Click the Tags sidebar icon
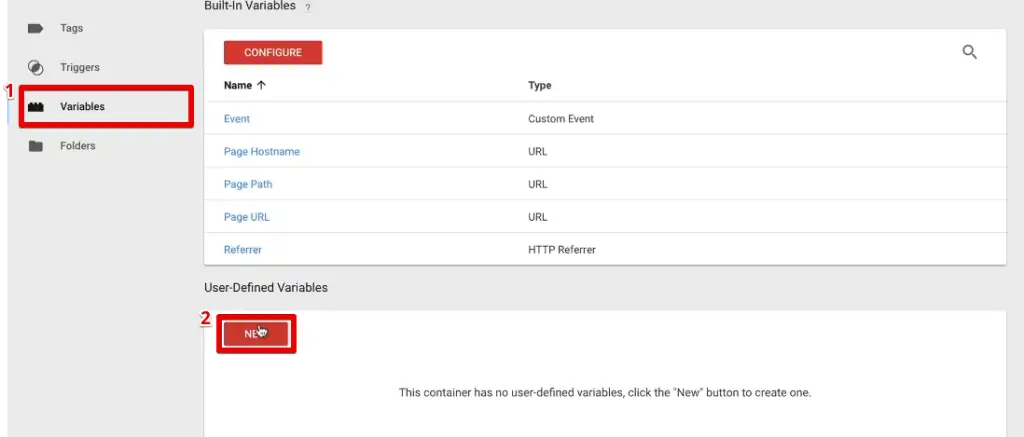Viewport: 1024px width, 437px height. 35,28
